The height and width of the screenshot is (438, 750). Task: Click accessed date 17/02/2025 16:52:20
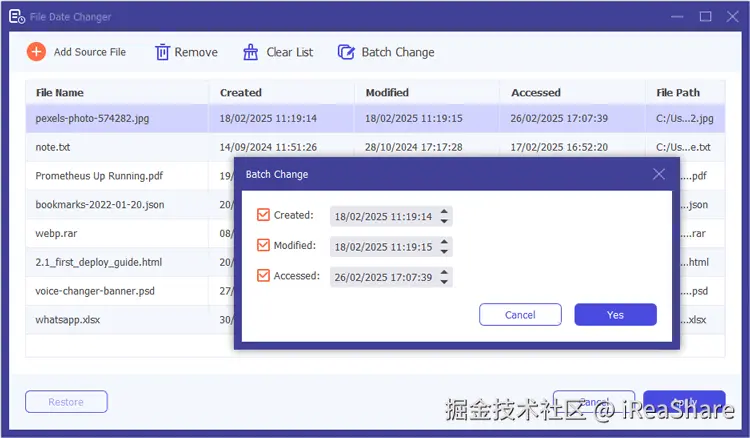(x=559, y=147)
